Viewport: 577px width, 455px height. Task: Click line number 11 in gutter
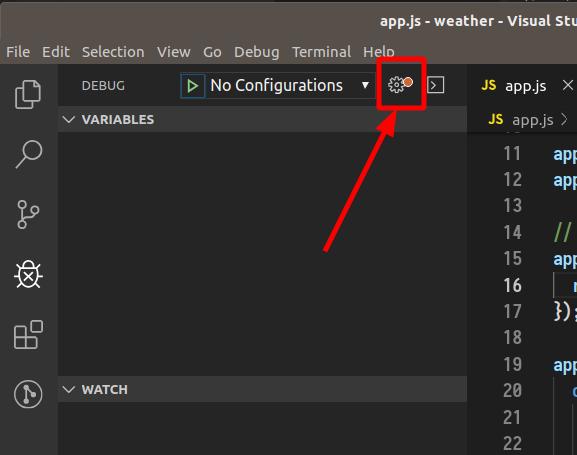(512, 154)
